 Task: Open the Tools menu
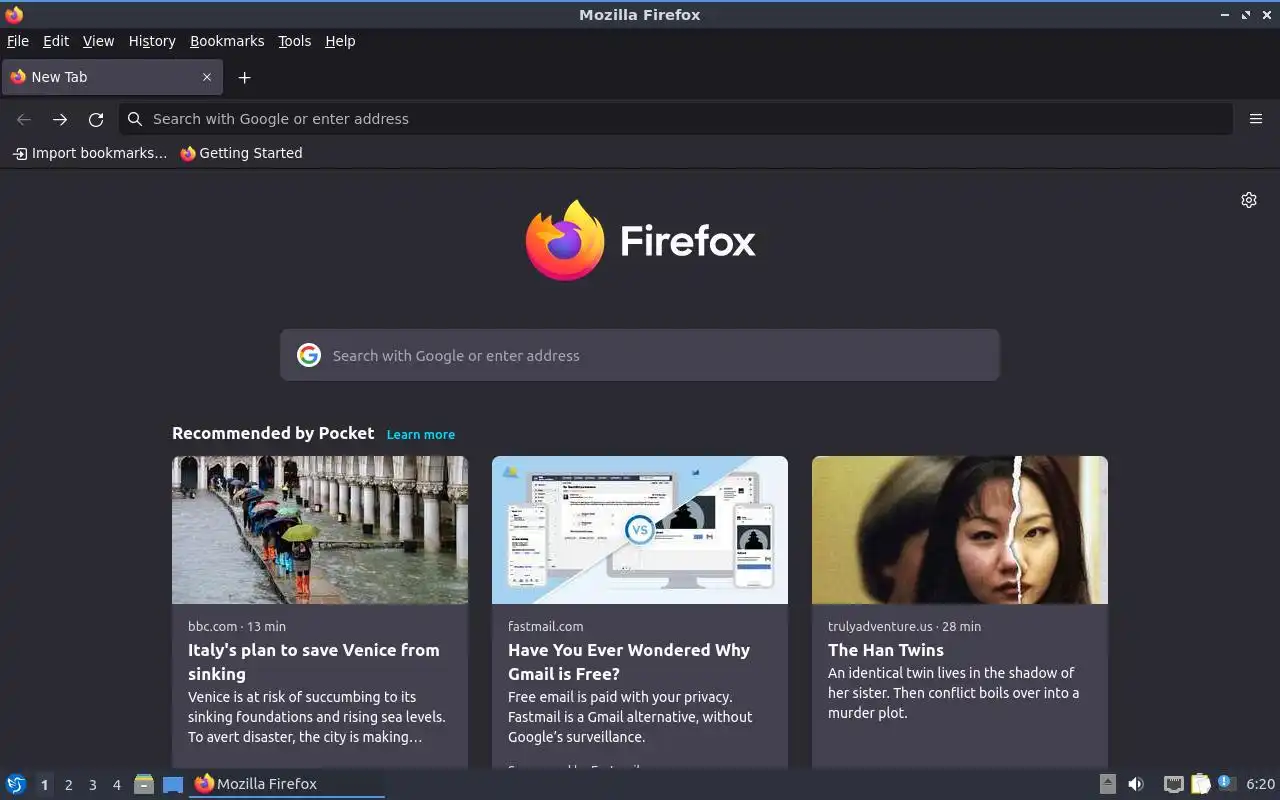(295, 41)
